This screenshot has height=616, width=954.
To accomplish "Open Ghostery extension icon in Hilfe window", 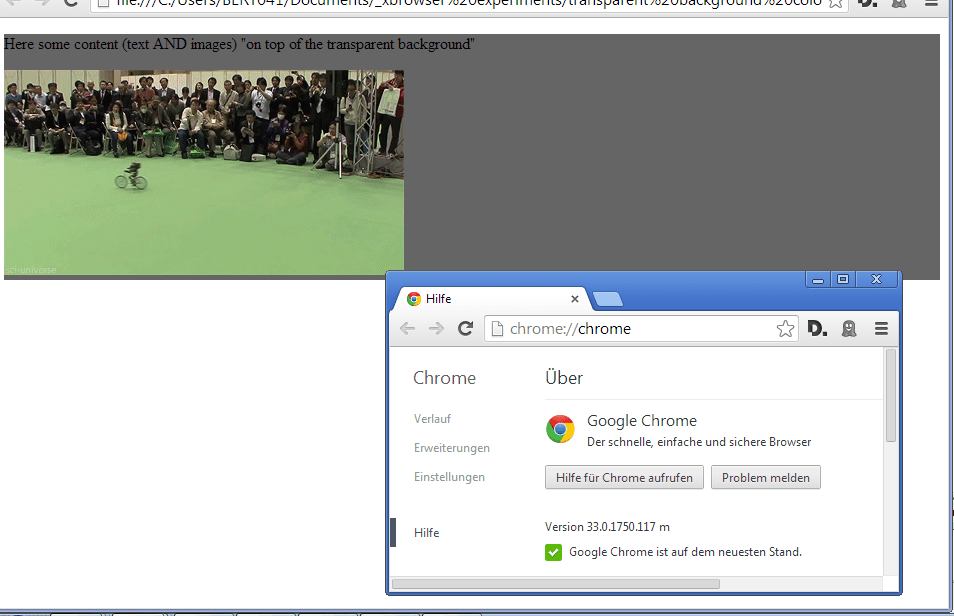I will click(849, 329).
